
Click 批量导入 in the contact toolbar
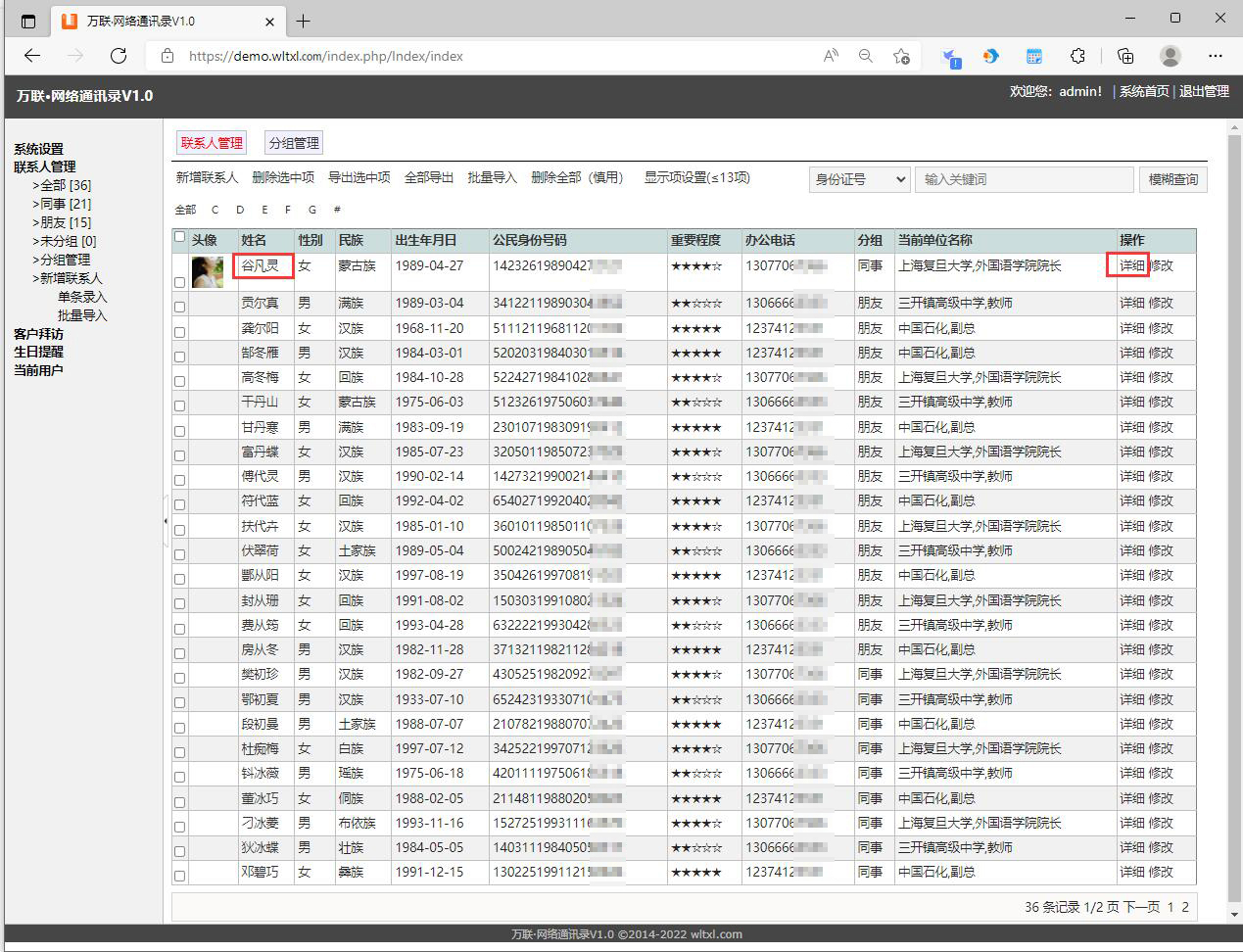click(492, 178)
